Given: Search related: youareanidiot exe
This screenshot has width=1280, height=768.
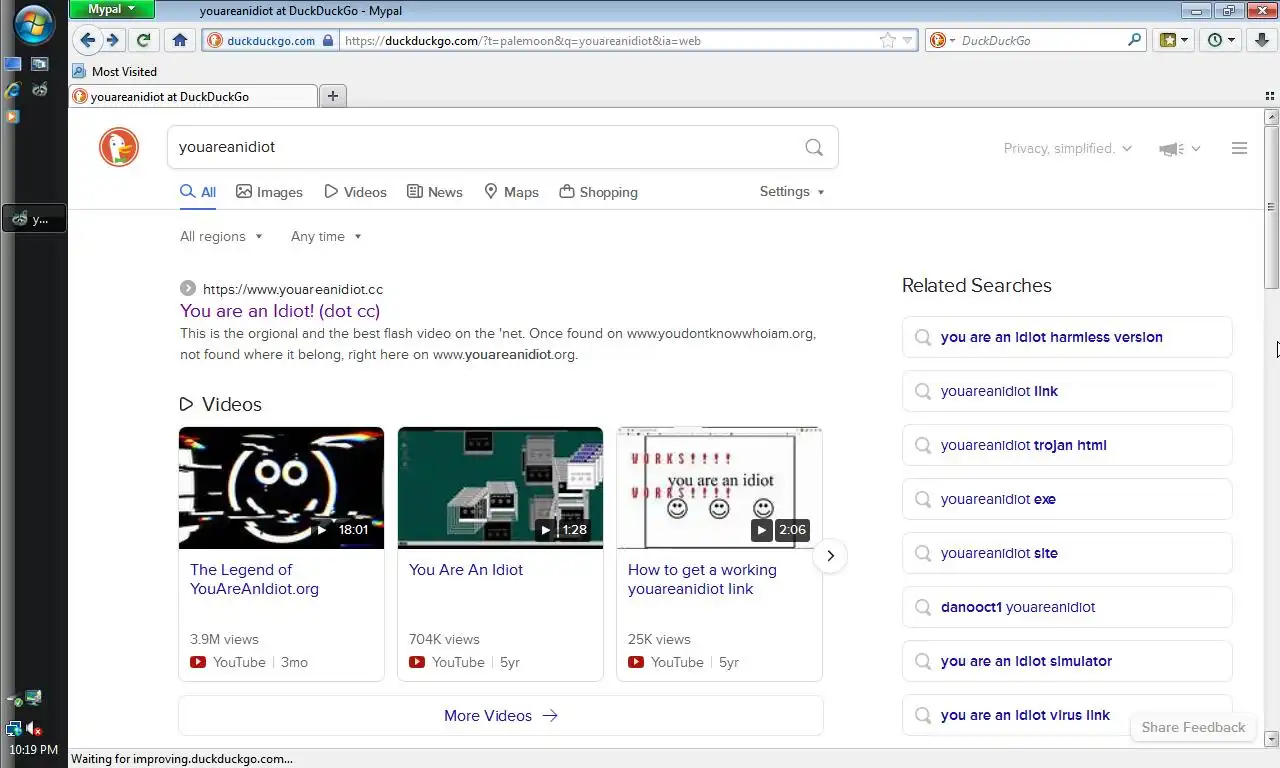Looking at the screenshot, I should (x=1067, y=499).
